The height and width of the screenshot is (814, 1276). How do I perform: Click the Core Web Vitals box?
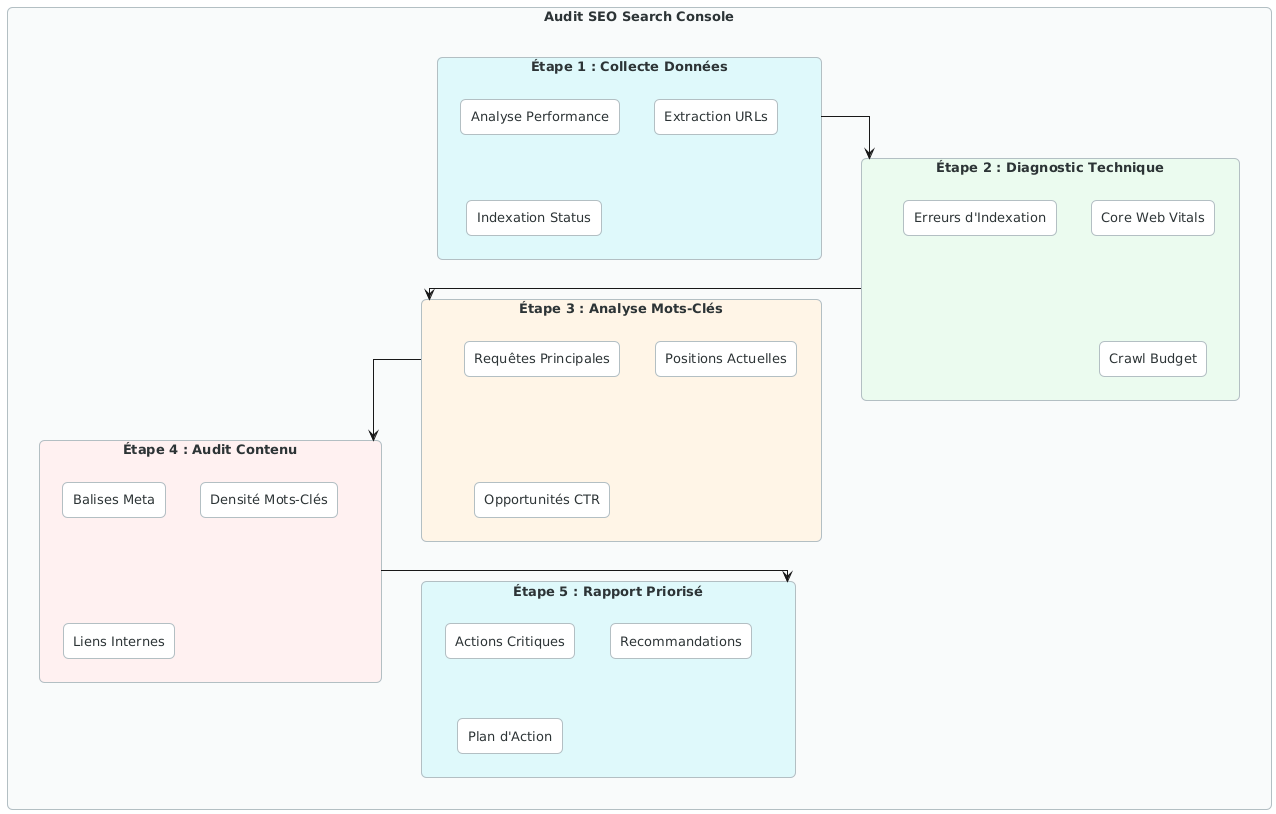click(1152, 218)
